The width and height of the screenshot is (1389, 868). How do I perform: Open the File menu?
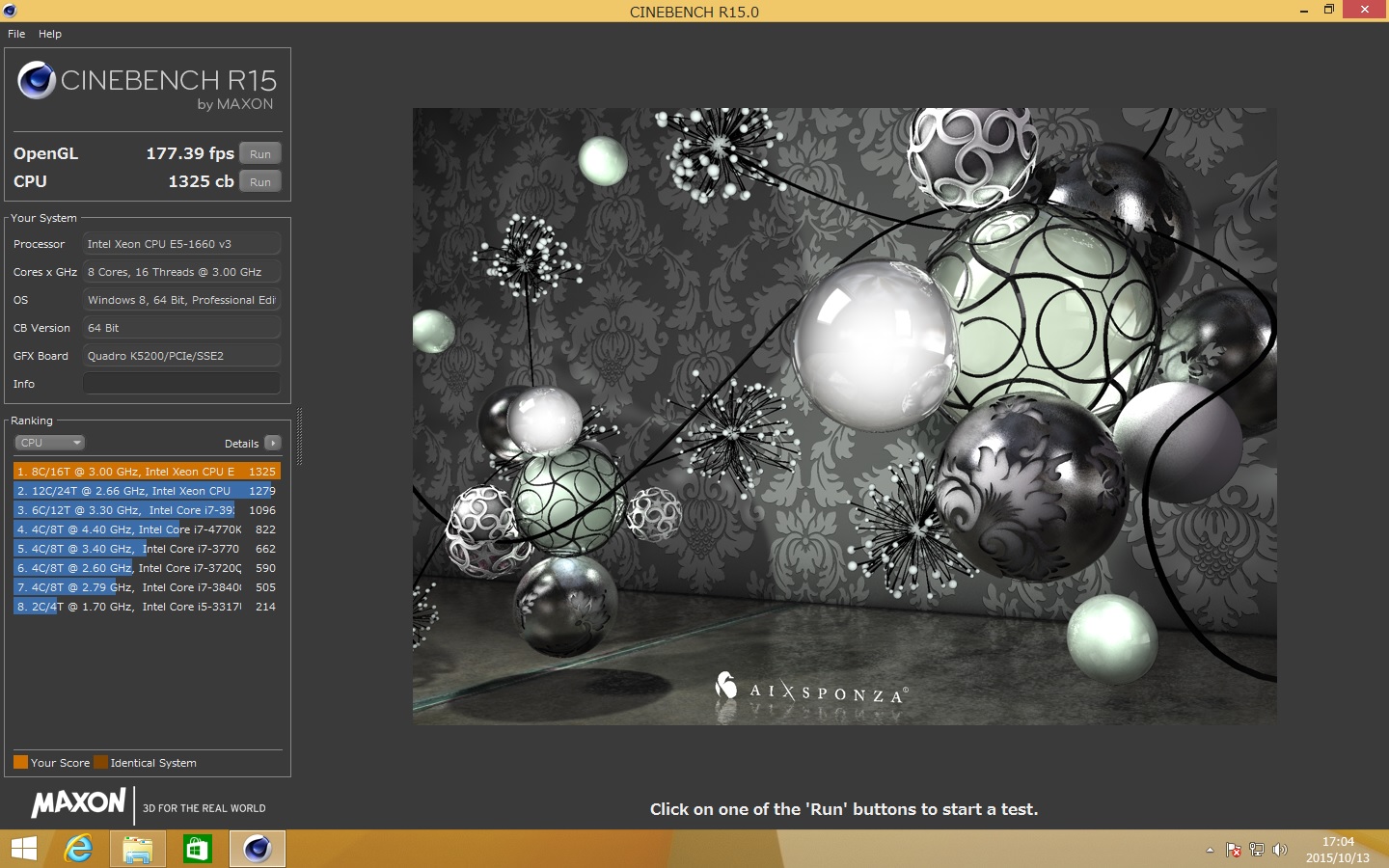[16, 34]
